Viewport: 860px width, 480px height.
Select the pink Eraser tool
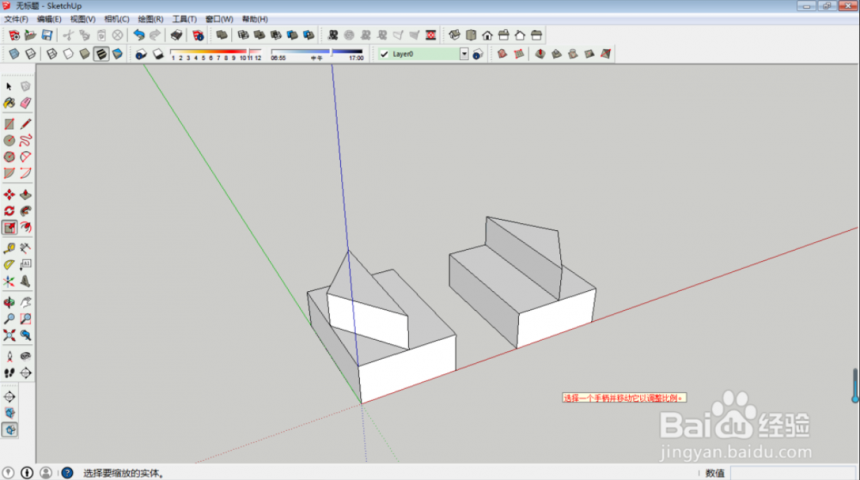tap(25, 103)
